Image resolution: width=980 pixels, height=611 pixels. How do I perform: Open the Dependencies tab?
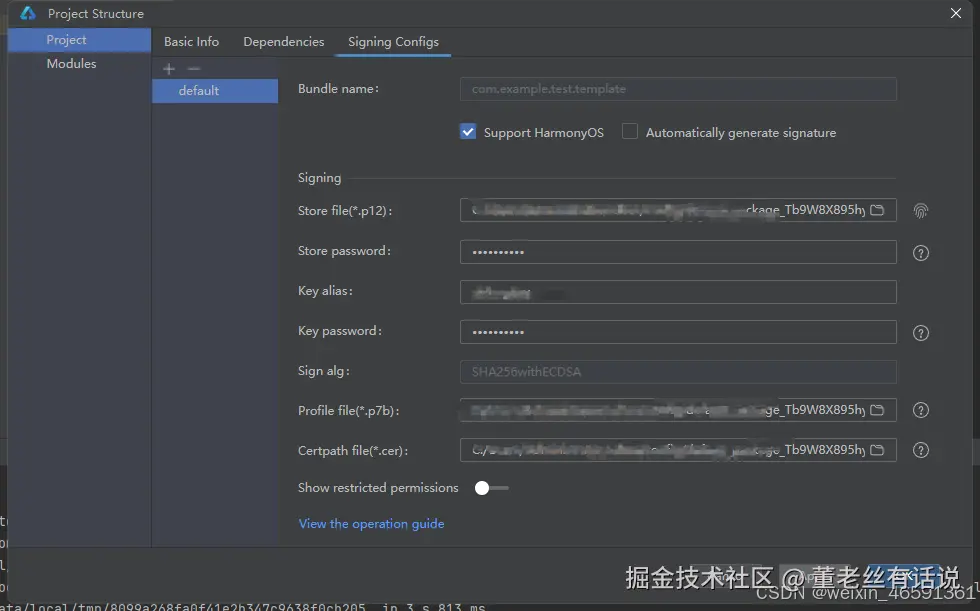pyautogui.click(x=283, y=42)
